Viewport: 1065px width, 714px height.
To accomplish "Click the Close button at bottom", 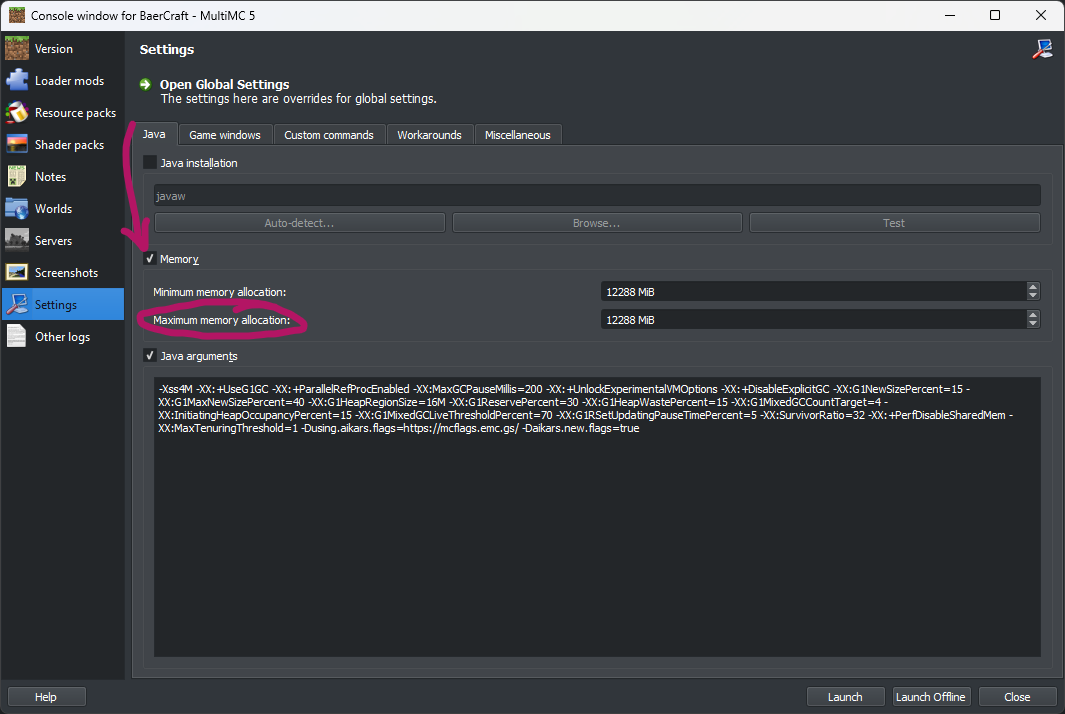I will click(x=1017, y=696).
